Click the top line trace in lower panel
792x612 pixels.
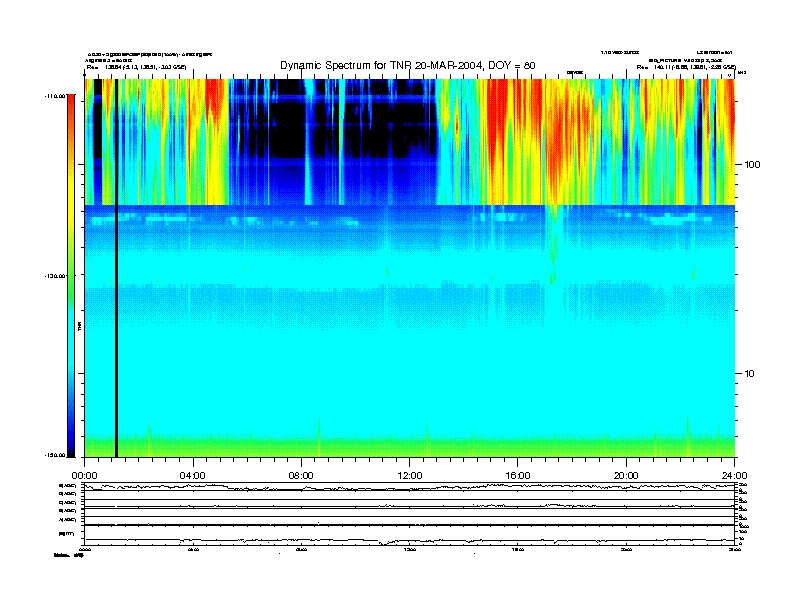tap(409, 487)
